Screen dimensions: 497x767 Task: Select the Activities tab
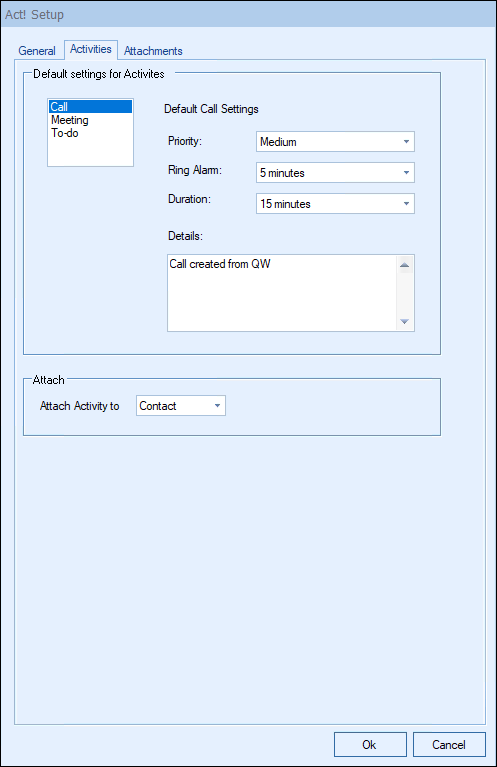pos(91,49)
